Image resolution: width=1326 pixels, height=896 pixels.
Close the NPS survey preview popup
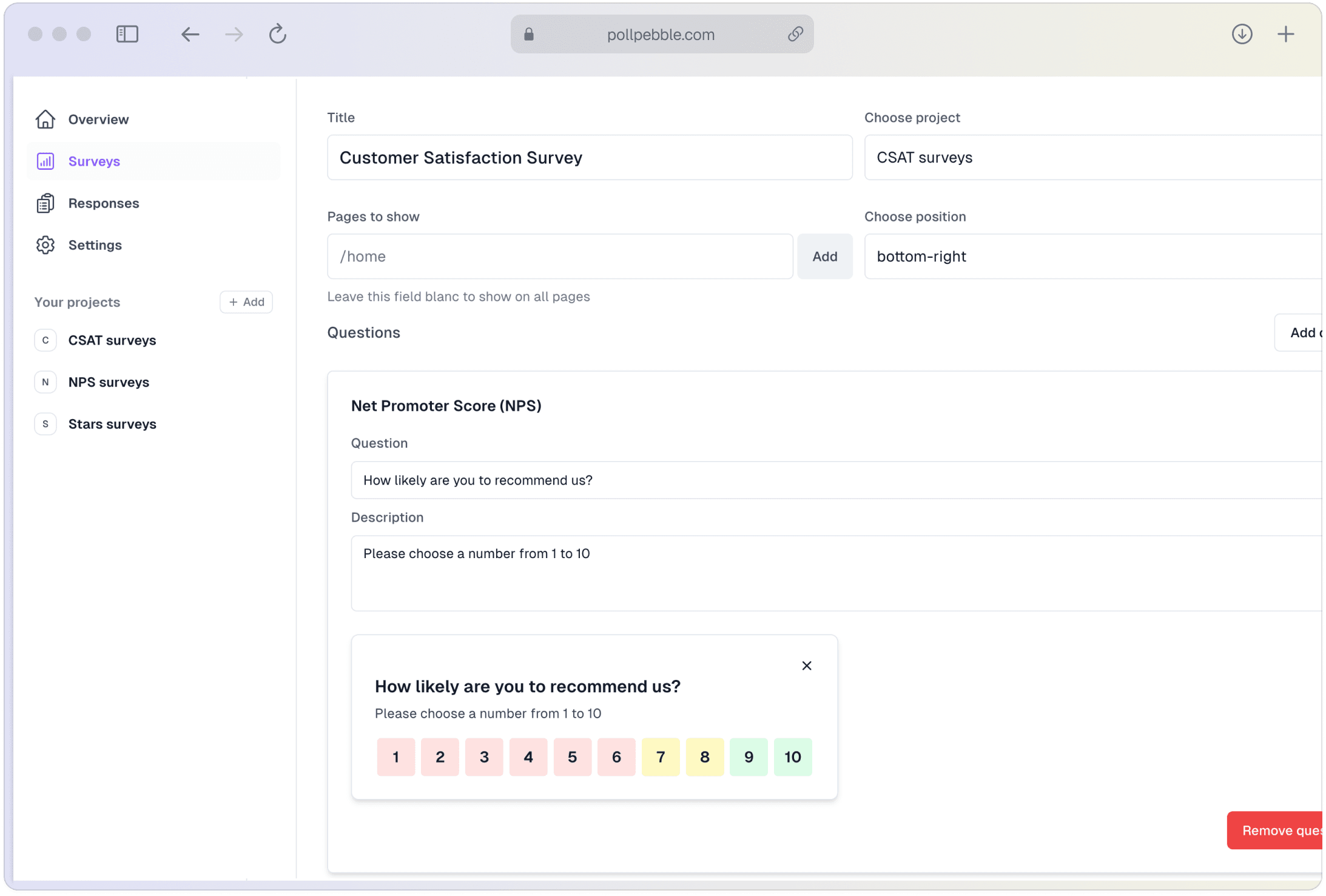pos(806,665)
